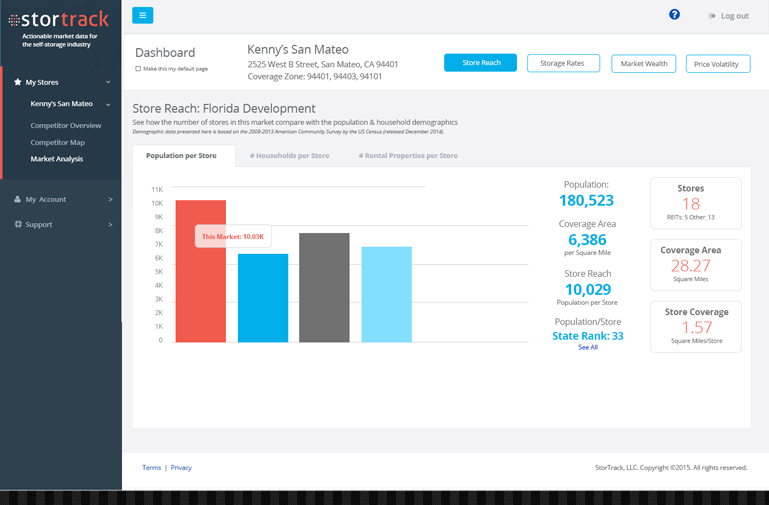Open the help question mark icon
The image size is (769, 505).
(x=674, y=15)
